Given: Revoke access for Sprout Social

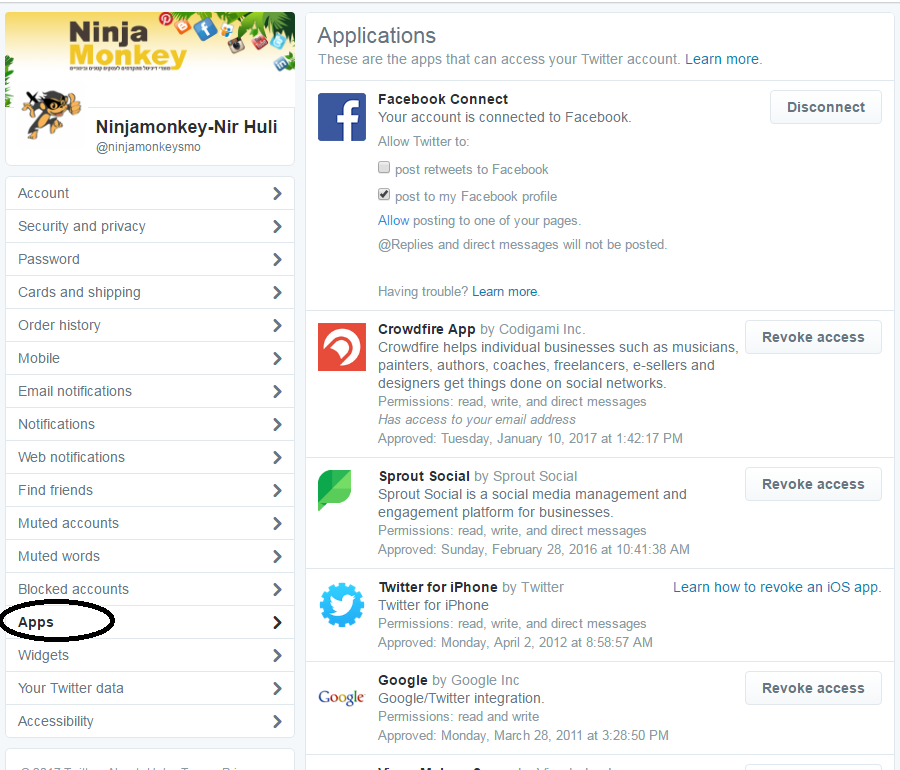Looking at the screenshot, I should [812, 484].
